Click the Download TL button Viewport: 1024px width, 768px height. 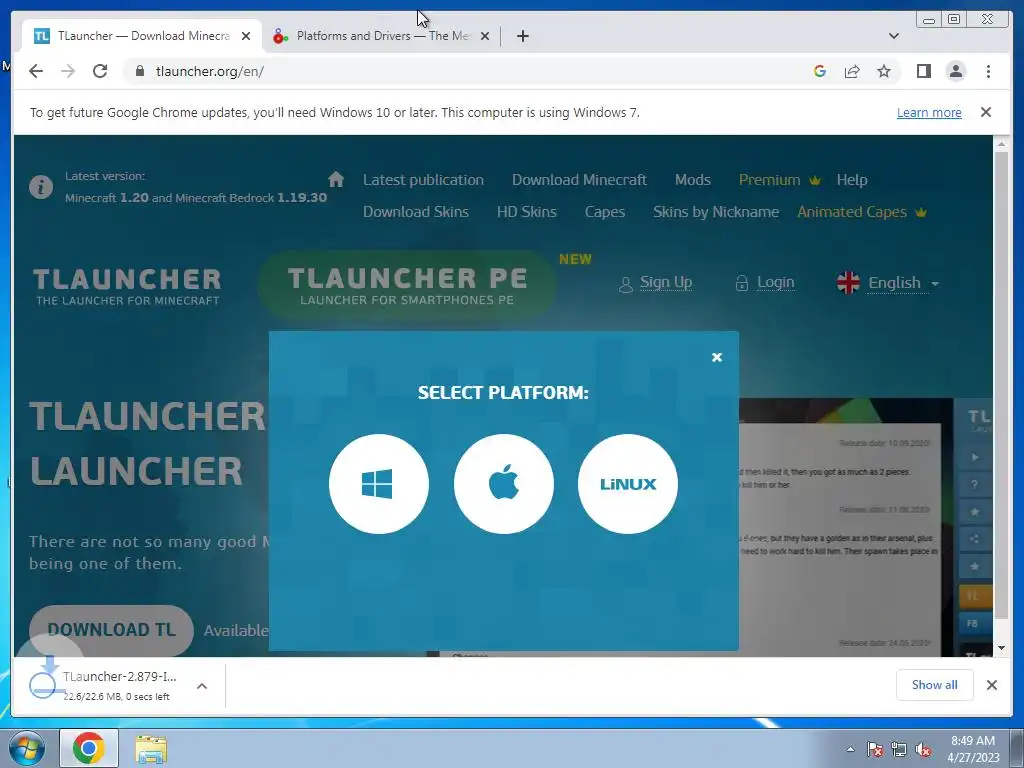click(x=111, y=630)
